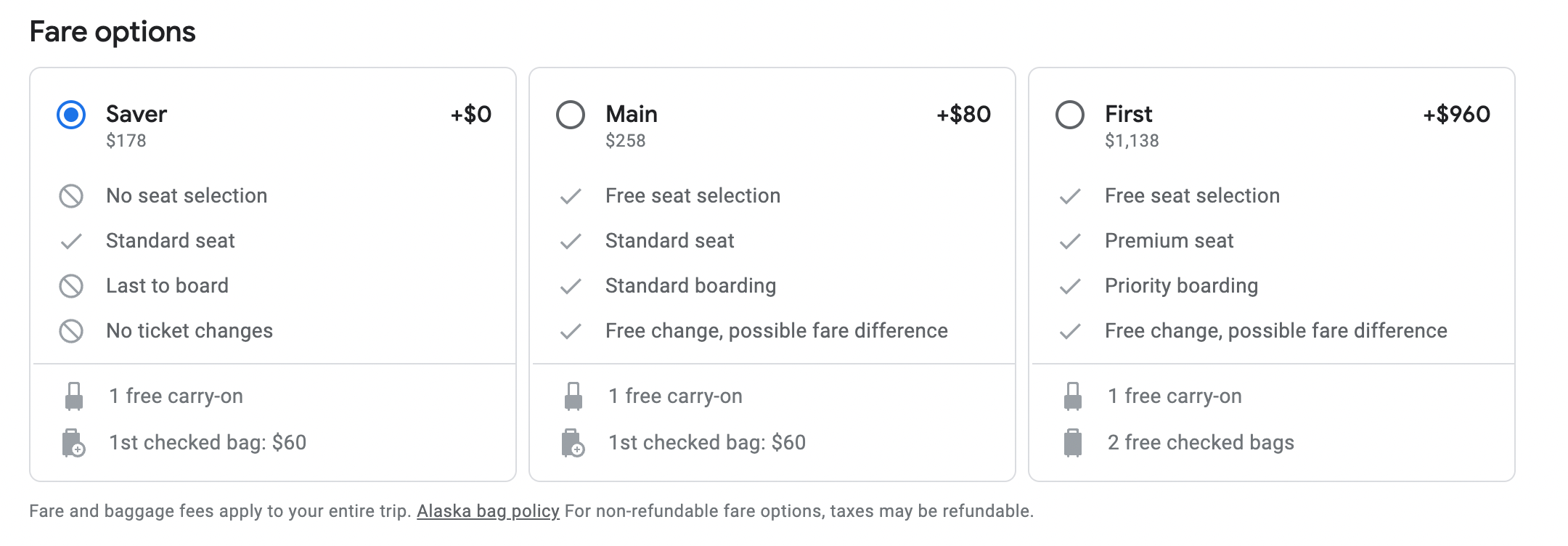Viewport: 1568px width, 546px height.
Task: Click the First +$960 price label
Action: point(1456,114)
